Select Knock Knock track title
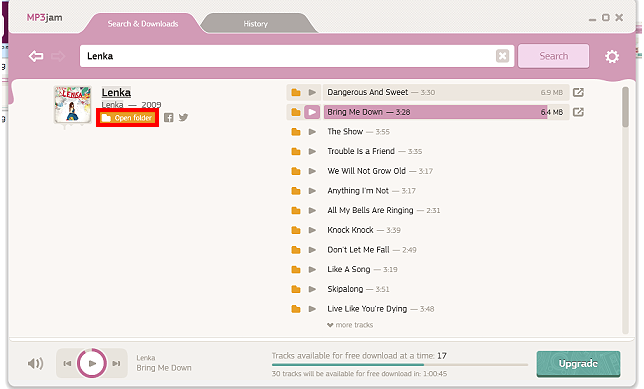 point(350,230)
